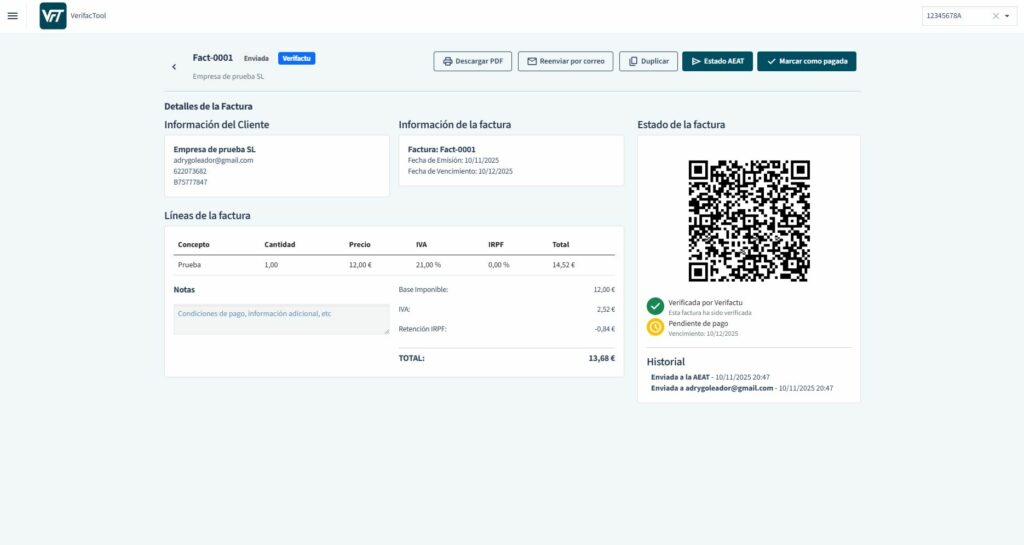The image size is (1024, 545).
Task: Click the Fact-0001 invoice title
Action: pos(213,57)
